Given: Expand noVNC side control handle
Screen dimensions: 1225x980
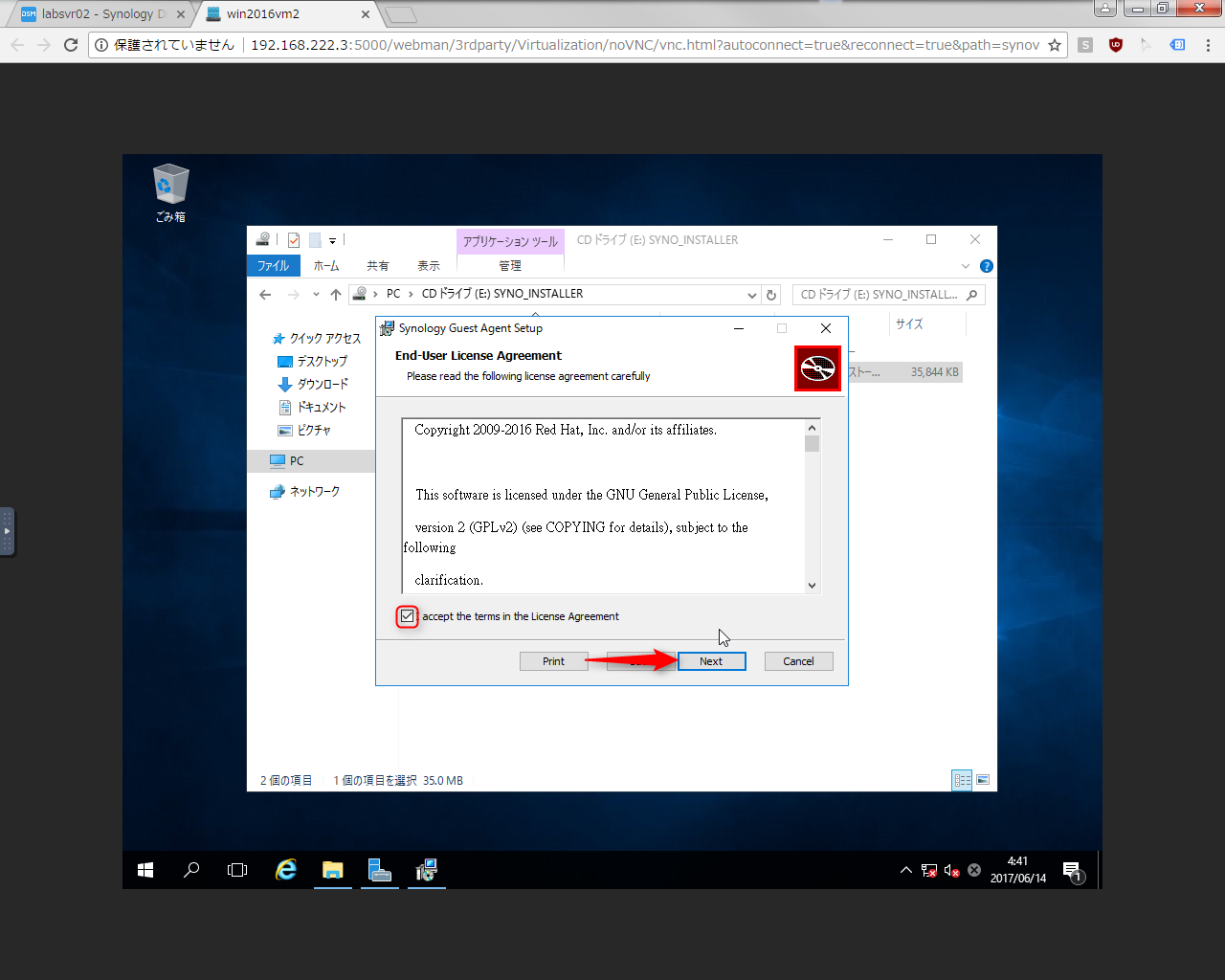Looking at the screenshot, I should click(7, 531).
